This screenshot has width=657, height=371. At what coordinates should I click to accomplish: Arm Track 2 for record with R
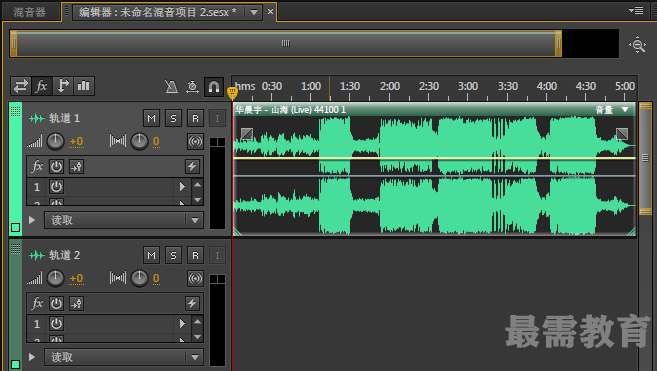click(195, 255)
